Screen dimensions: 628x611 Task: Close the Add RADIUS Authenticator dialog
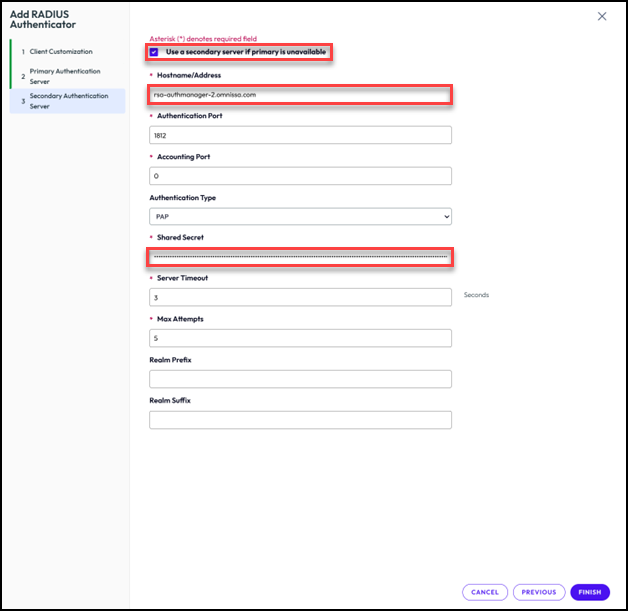(x=601, y=17)
